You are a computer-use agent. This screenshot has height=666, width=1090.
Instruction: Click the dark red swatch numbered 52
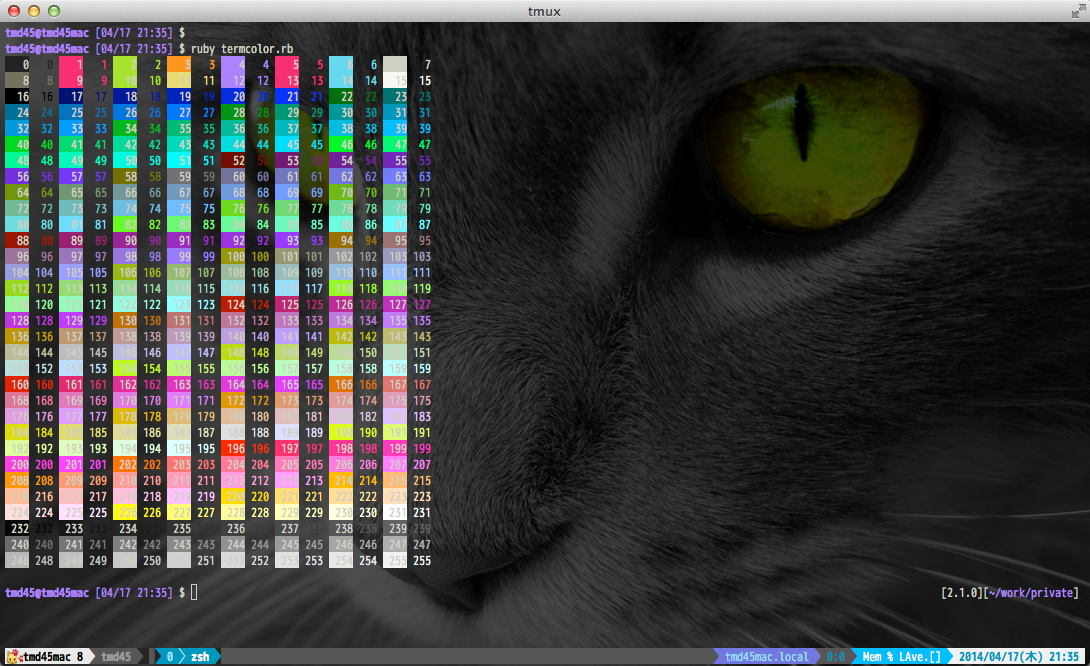click(233, 161)
